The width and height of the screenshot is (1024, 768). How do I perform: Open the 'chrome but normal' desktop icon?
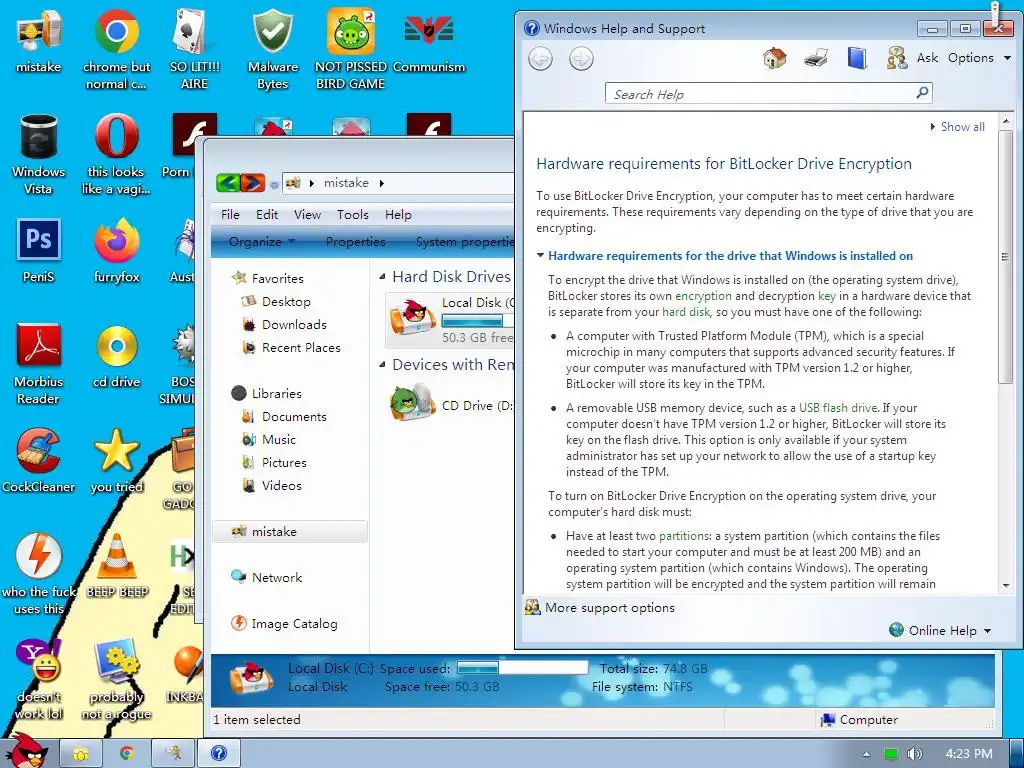116,49
